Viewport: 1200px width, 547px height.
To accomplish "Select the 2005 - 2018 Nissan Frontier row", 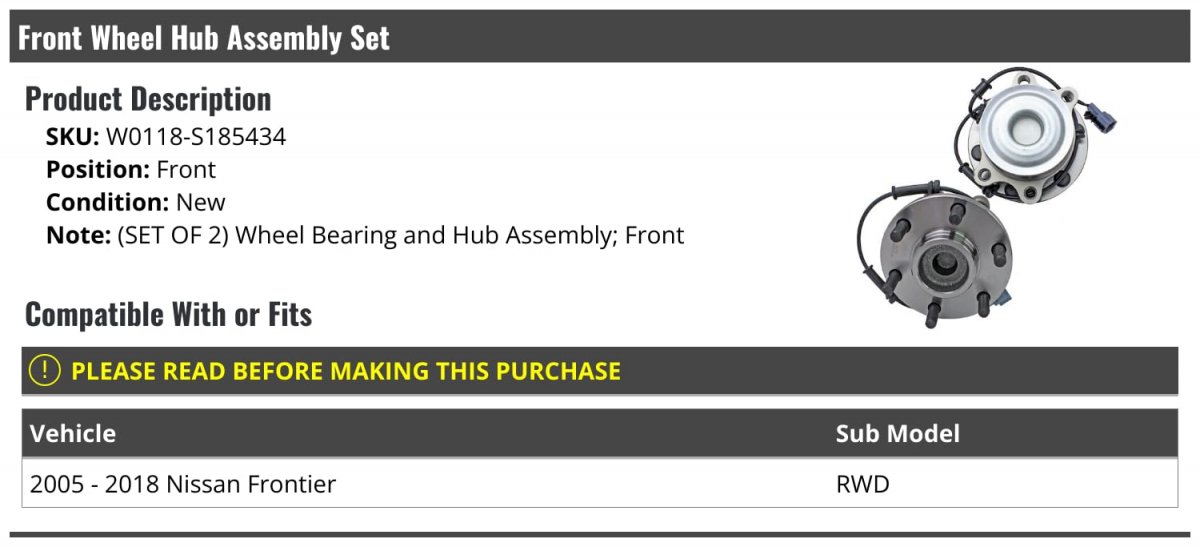I will tap(600, 484).
